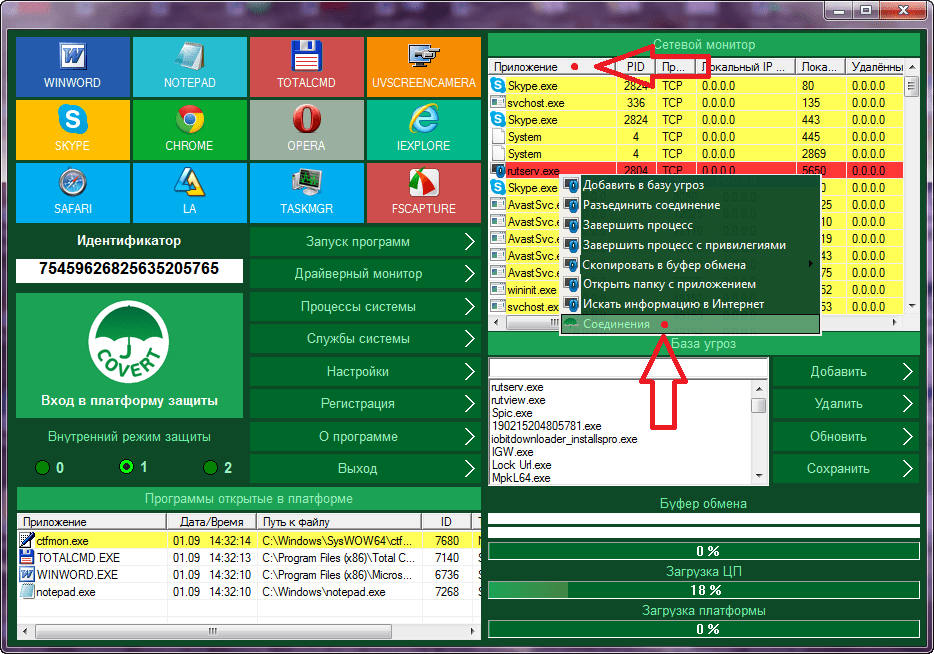Image resolution: width=934 pixels, height=654 pixels.
Task: Click notepad.exe icon in opened programs list
Action: coord(27,591)
